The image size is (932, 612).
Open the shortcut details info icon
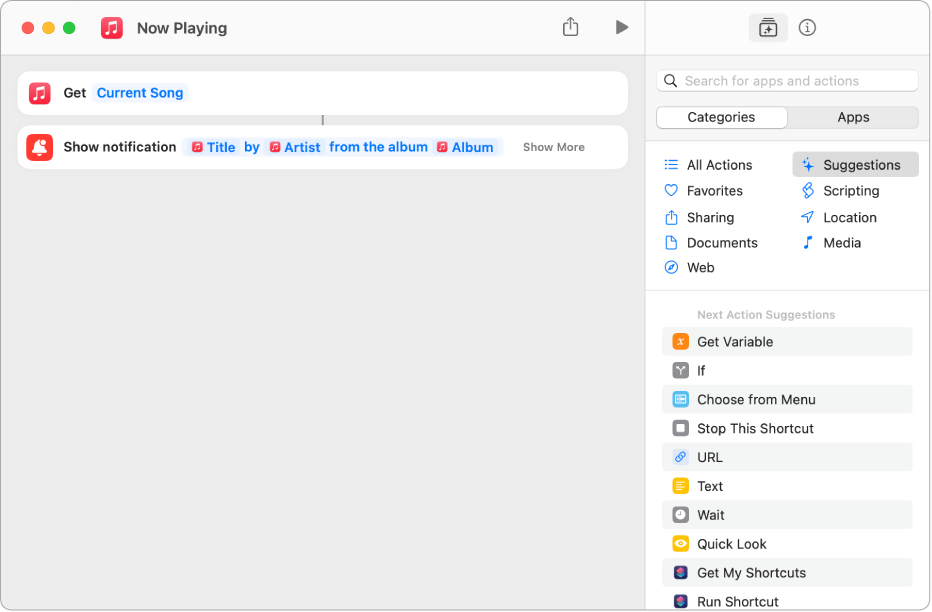coord(807,28)
